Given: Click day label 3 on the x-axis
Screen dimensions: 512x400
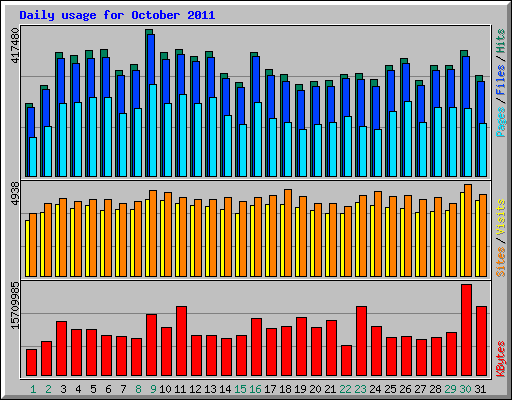Looking at the screenshot, I should [63, 389].
